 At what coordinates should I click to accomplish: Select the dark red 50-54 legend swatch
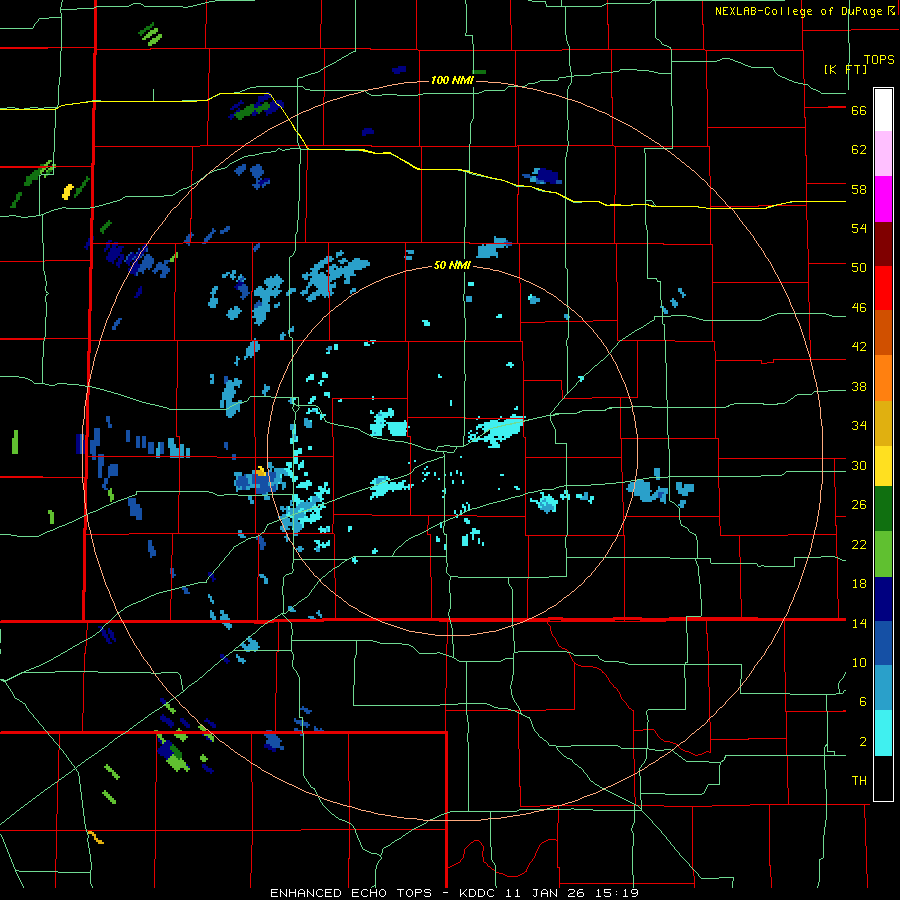pyautogui.click(x=883, y=244)
